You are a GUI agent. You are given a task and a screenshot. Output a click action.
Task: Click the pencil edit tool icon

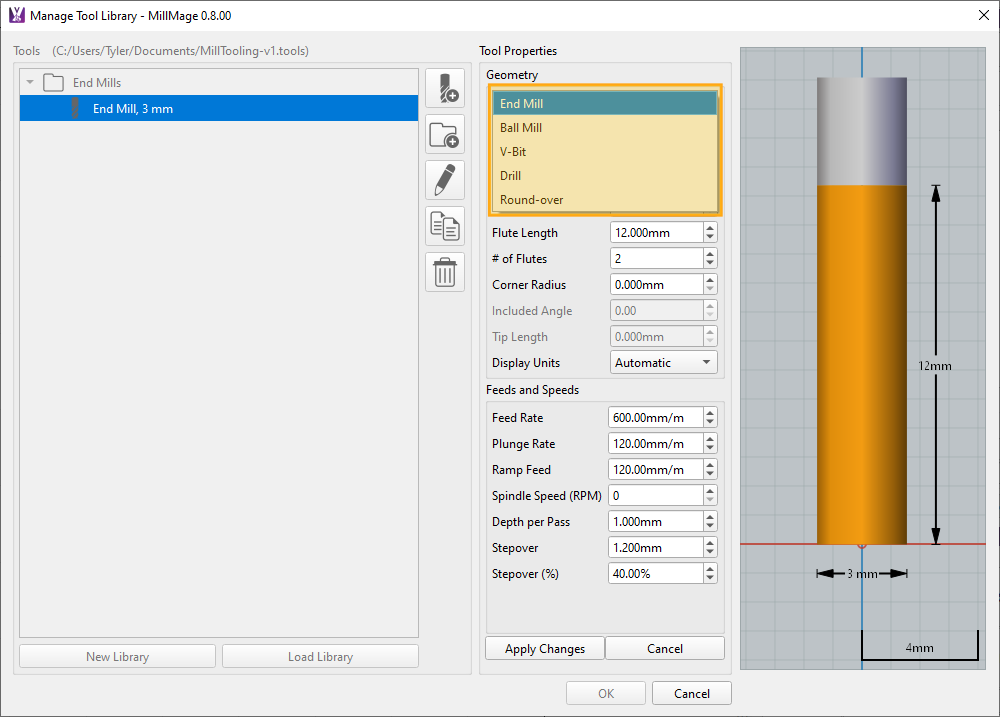(x=445, y=180)
